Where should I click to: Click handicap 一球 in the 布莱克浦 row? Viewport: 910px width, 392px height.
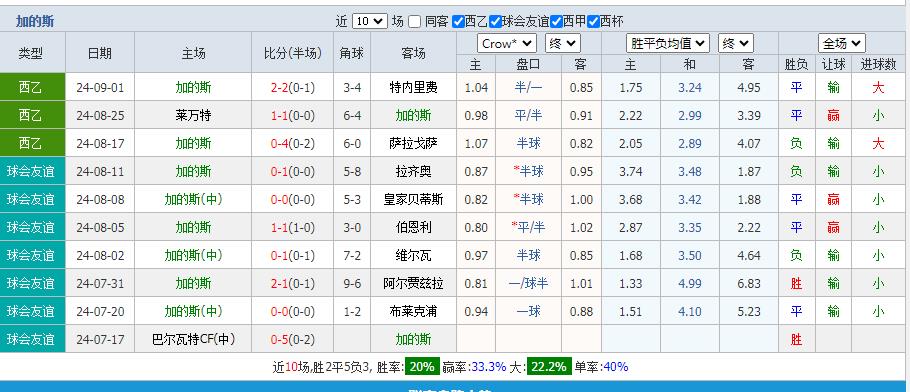528,311
